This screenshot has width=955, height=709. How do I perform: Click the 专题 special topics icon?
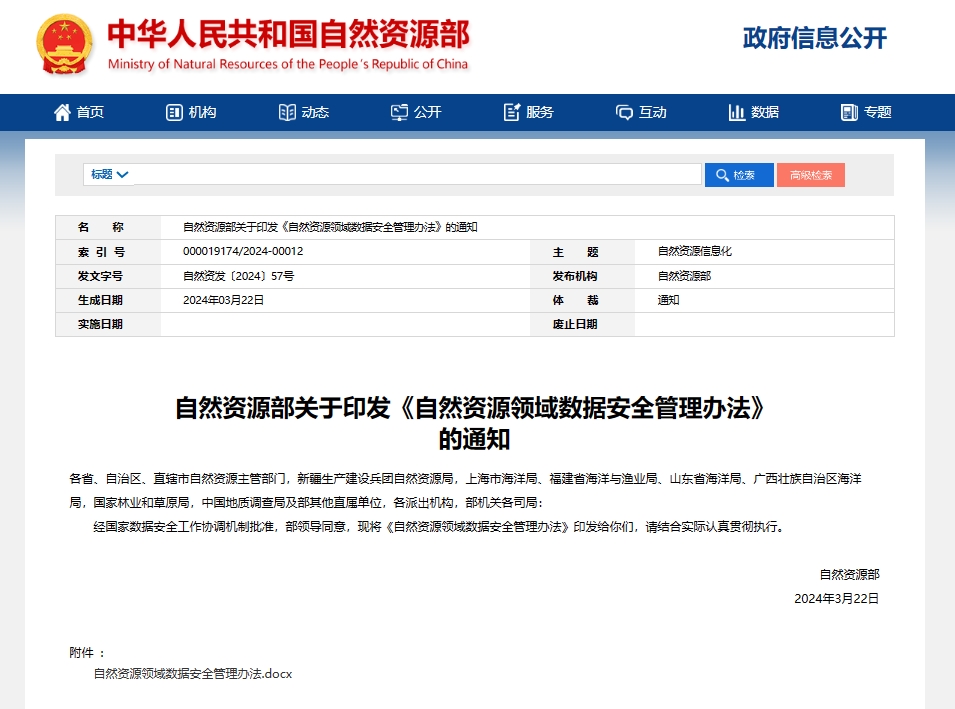(x=849, y=112)
